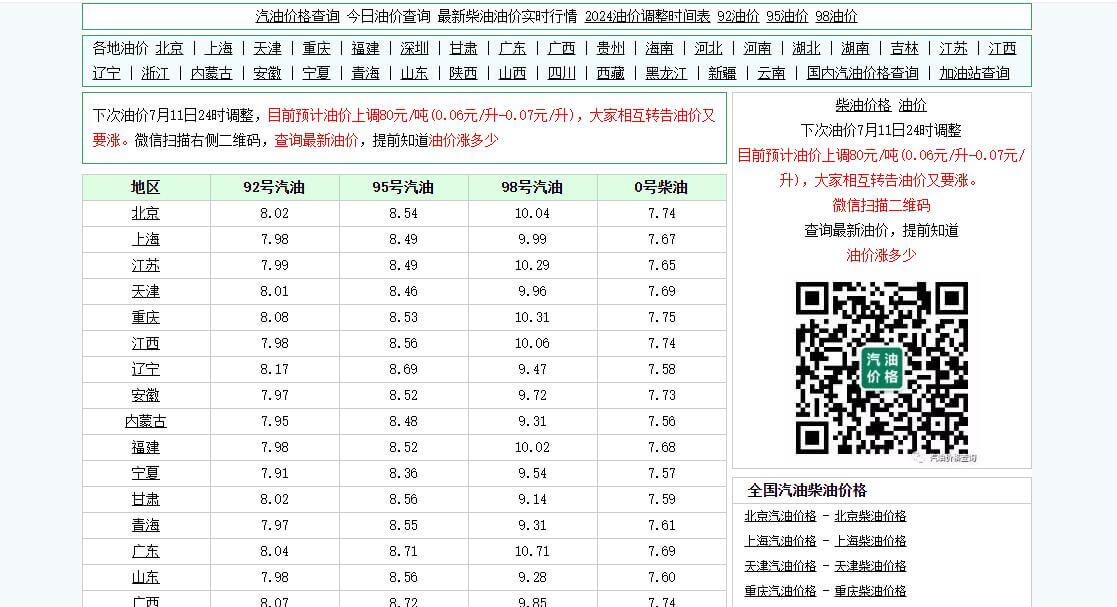This screenshot has width=1117, height=607.
Task: Click the 天津柴油价格 sidebar link
Action: [870, 566]
